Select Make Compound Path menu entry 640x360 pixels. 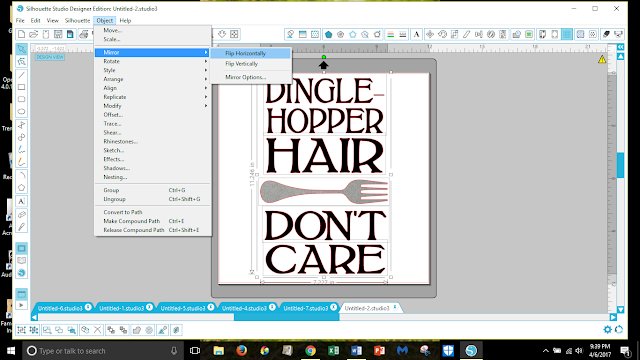click(152, 221)
